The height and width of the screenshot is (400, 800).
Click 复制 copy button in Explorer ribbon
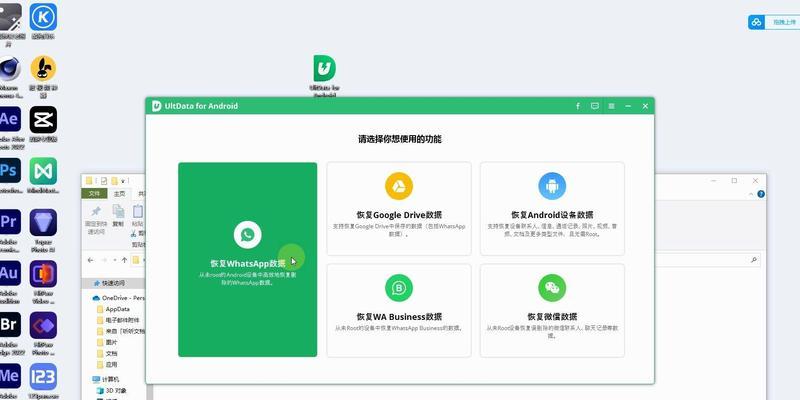point(118,215)
